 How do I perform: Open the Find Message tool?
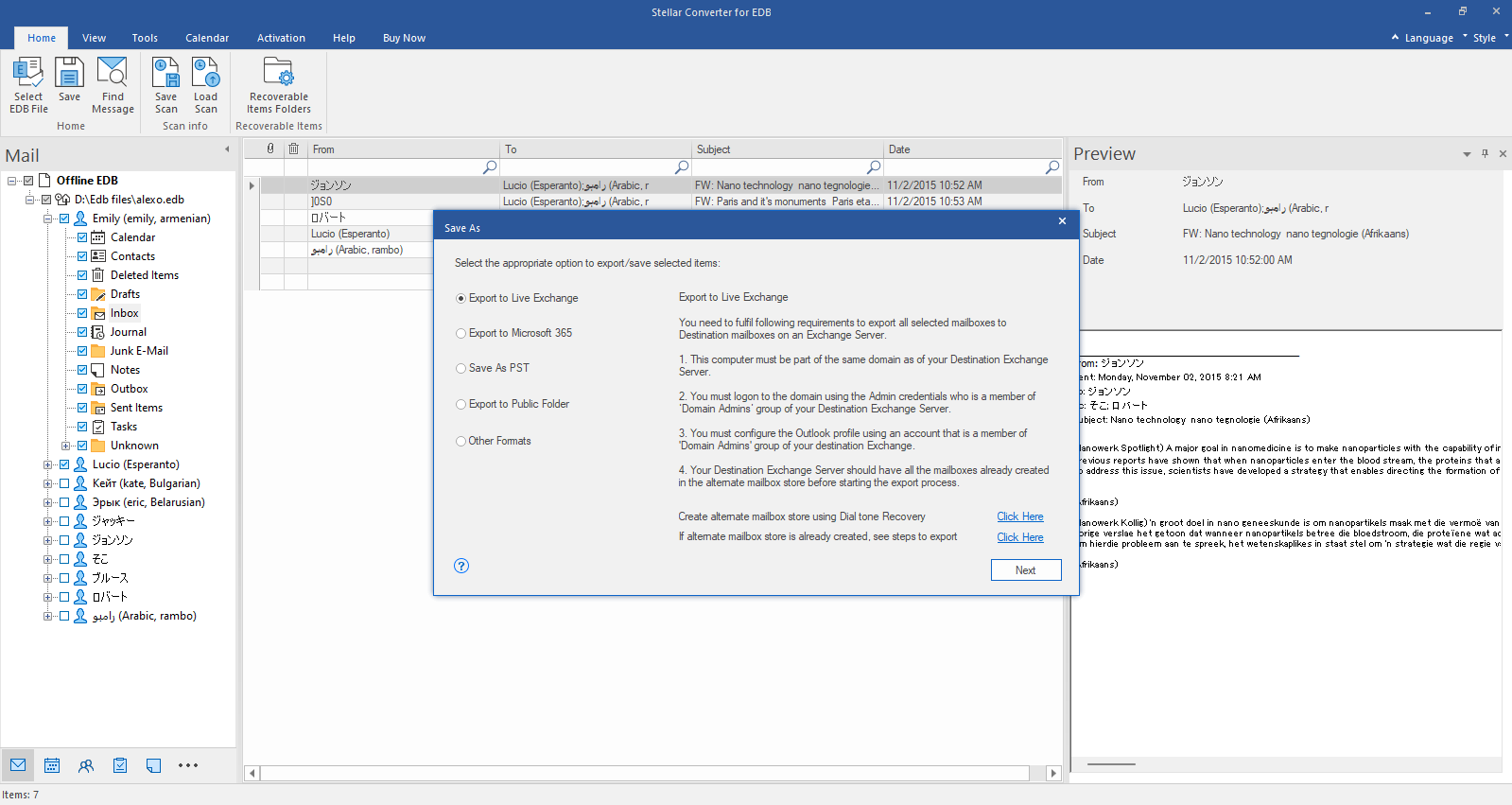tap(113, 85)
